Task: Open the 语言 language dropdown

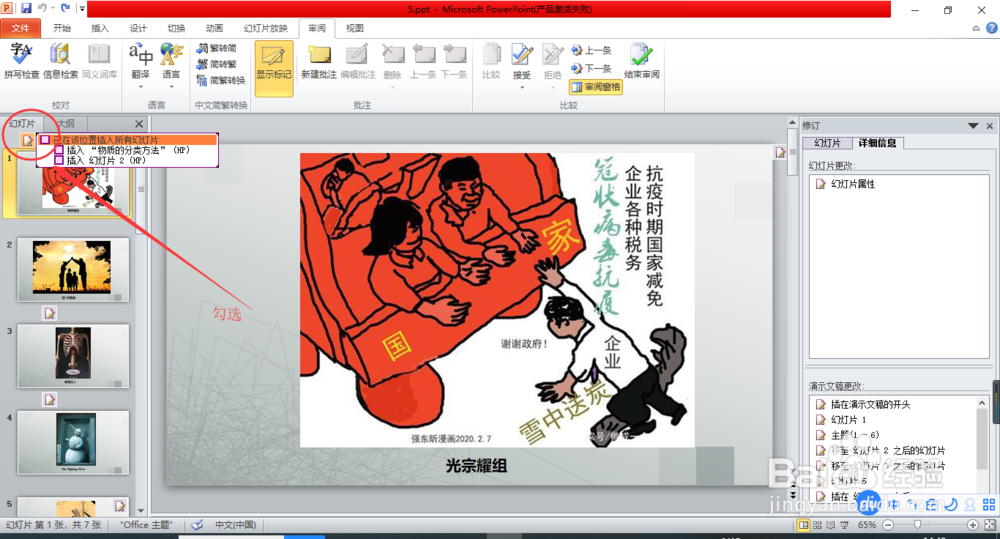Action: [171, 85]
